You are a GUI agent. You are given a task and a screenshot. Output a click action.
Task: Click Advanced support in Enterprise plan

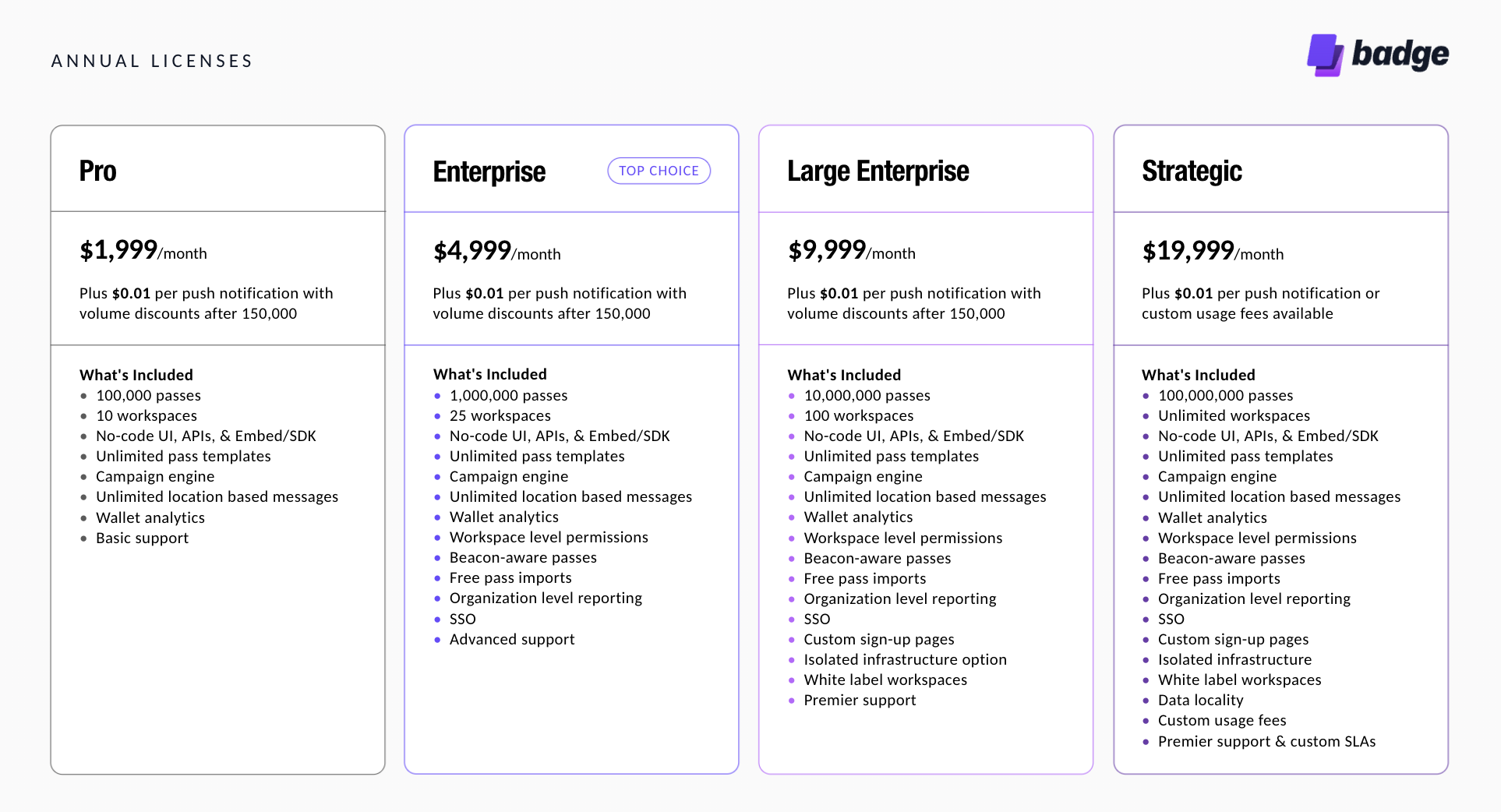tap(512, 639)
